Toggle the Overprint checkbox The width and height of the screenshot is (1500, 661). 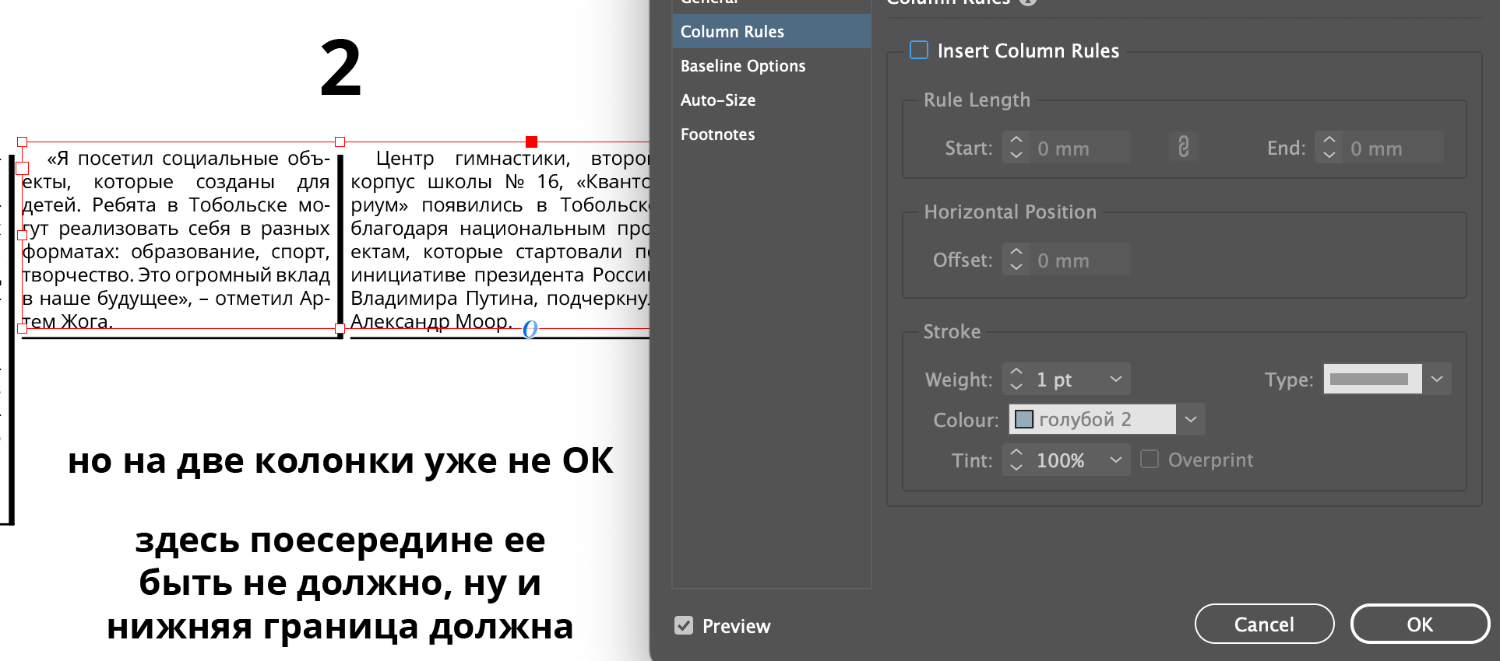point(1150,460)
